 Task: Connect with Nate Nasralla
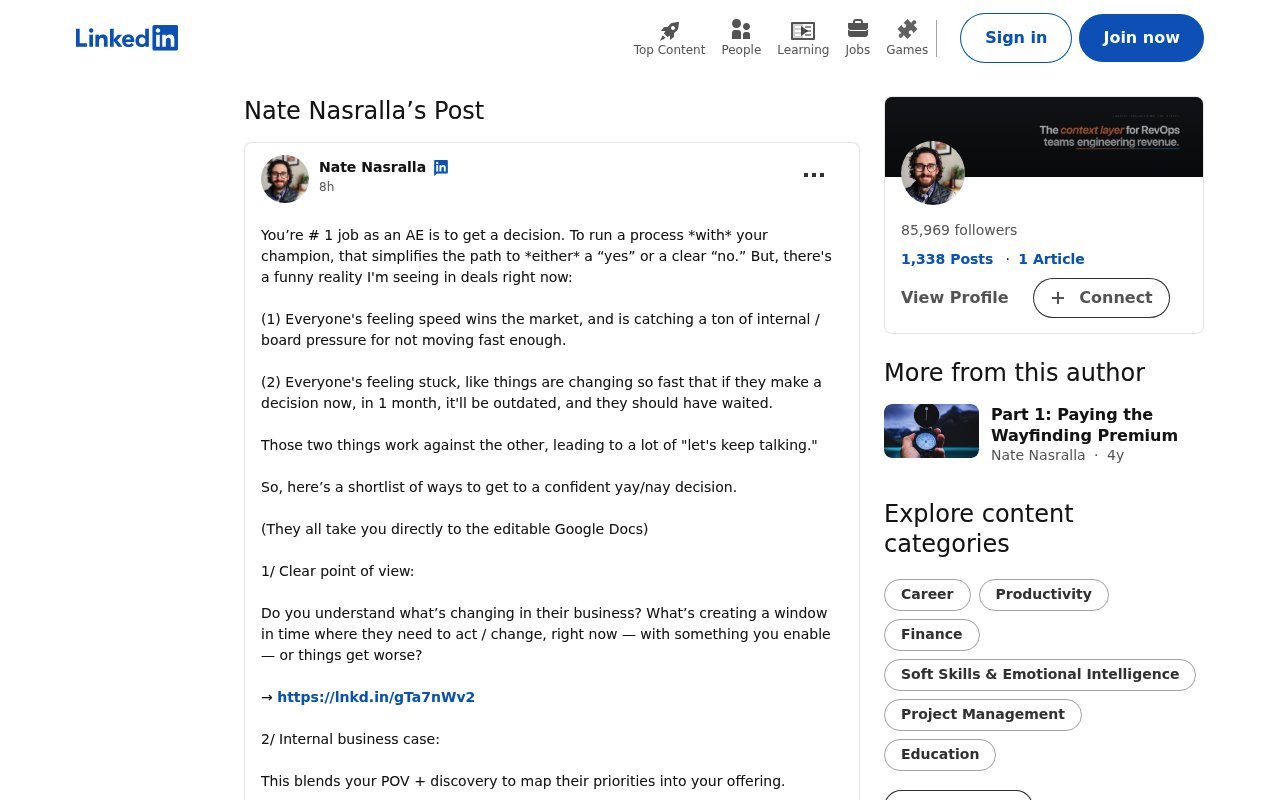[x=1101, y=298]
